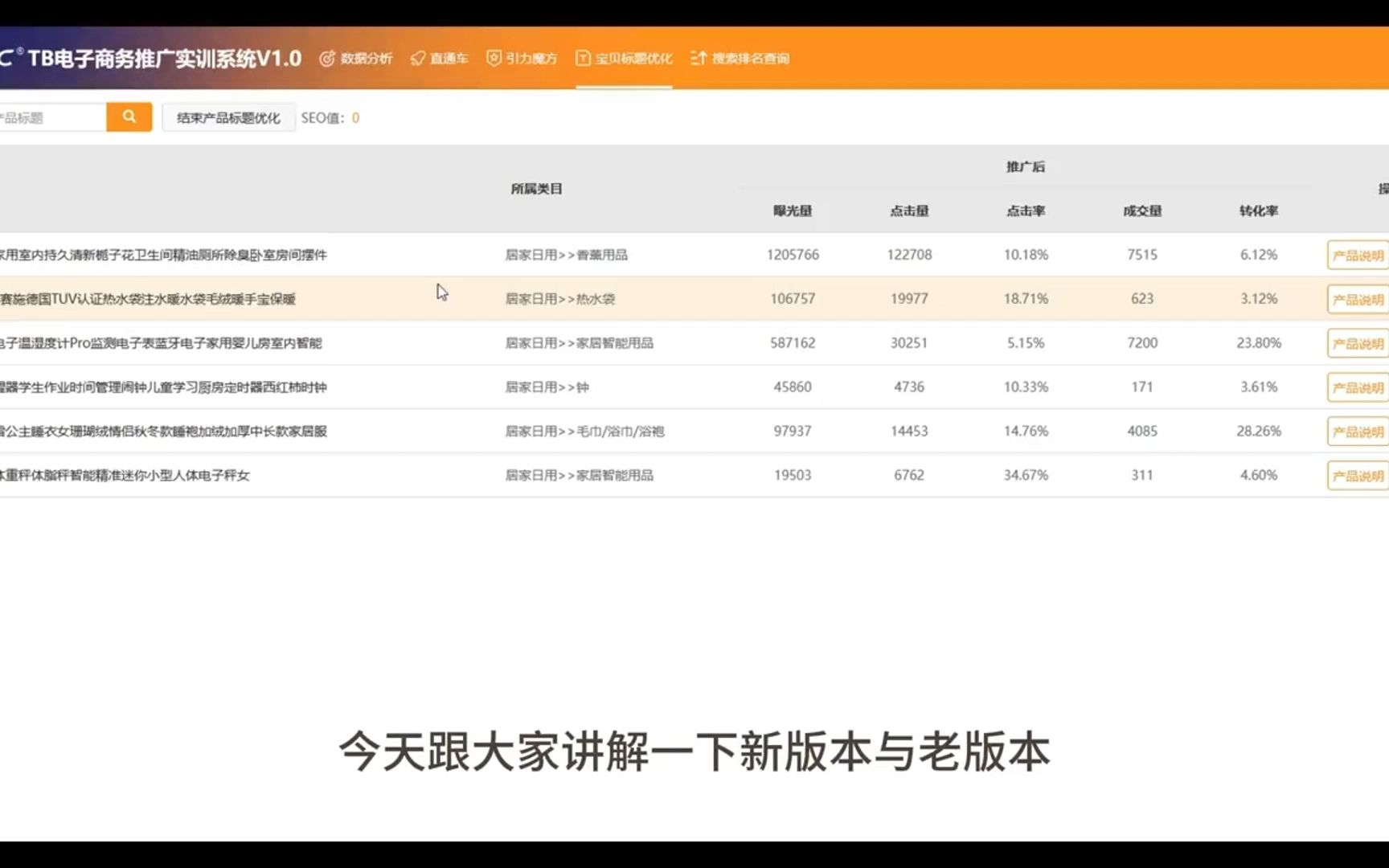Click the 直通车 rocket icon
Image resolution: width=1389 pixels, height=868 pixels.
[418, 59]
